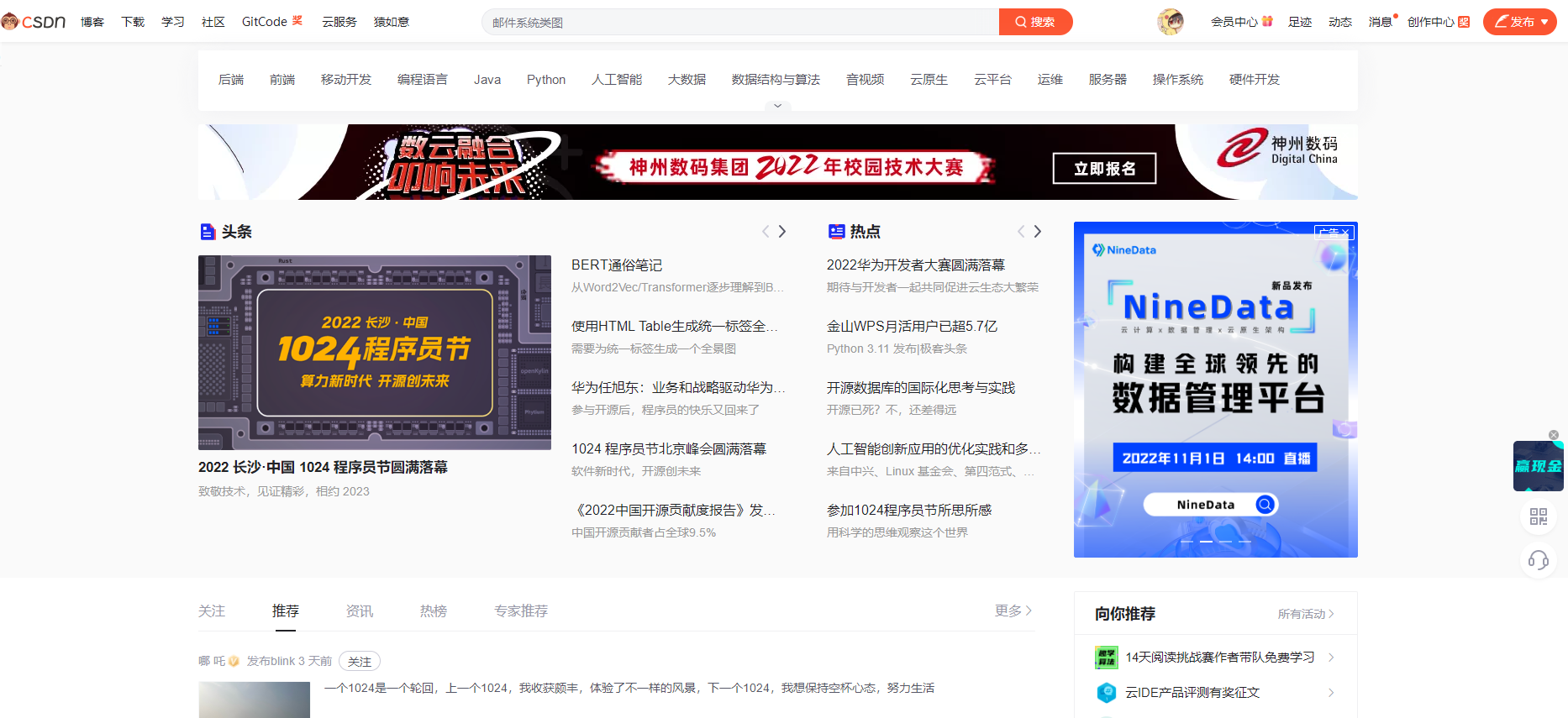Show previous 头条 carousel page
This screenshot has height=718, width=1568.
coord(766,231)
